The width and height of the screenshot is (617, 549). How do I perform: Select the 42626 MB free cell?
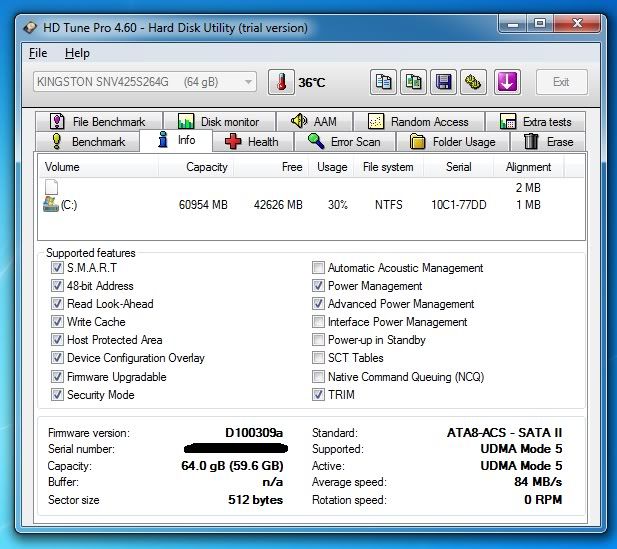[278, 205]
